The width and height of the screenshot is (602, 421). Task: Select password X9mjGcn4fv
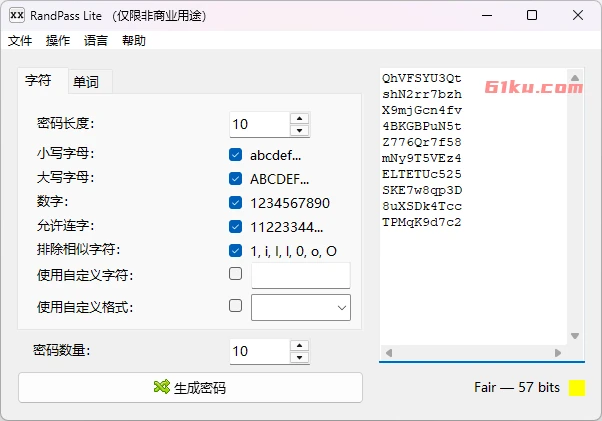pyautogui.click(x=422, y=110)
